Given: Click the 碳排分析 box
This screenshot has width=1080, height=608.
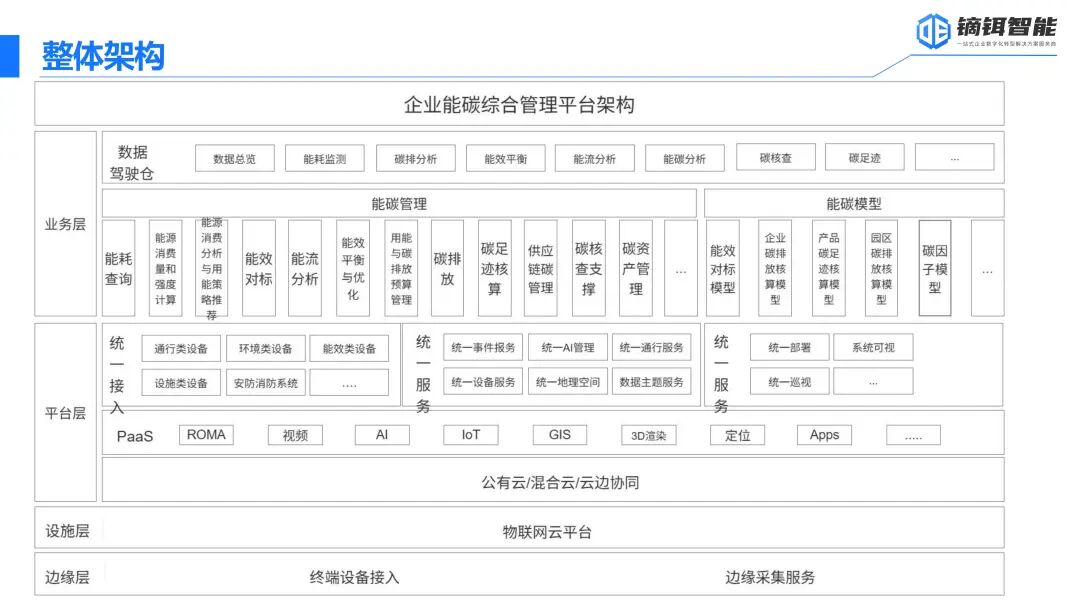Looking at the screenshot, I should (x=415, y=158).
